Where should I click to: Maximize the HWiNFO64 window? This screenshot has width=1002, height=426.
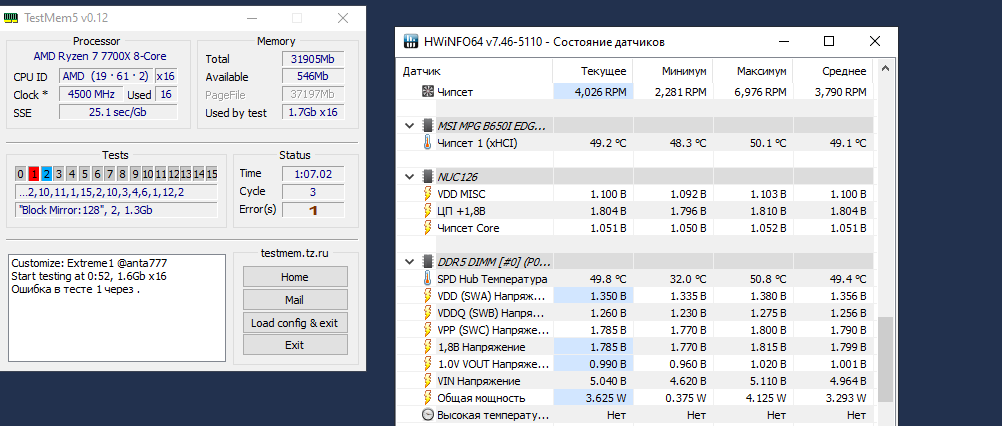[829, 42]
